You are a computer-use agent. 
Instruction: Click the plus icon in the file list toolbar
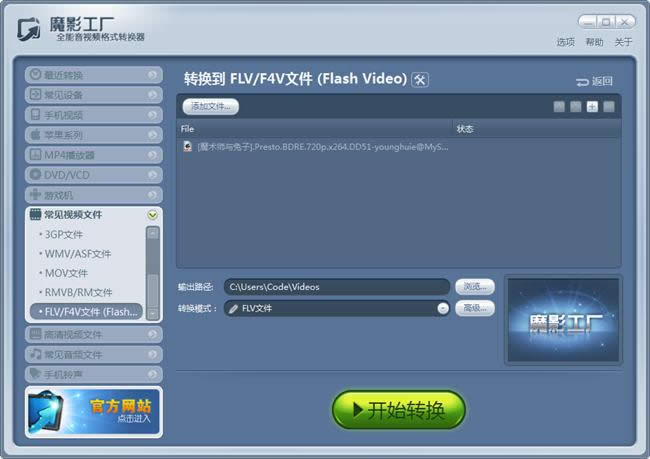(592, 107)
